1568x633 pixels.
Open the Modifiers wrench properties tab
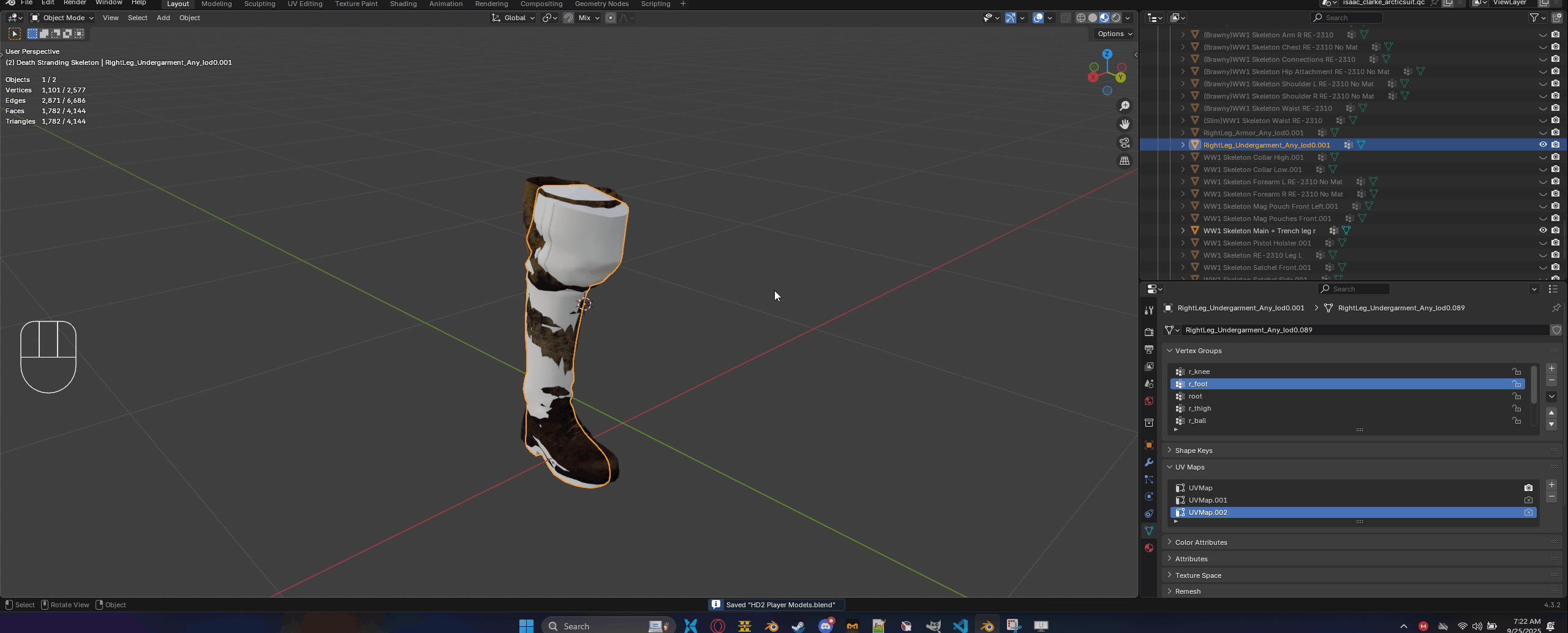1149,462
